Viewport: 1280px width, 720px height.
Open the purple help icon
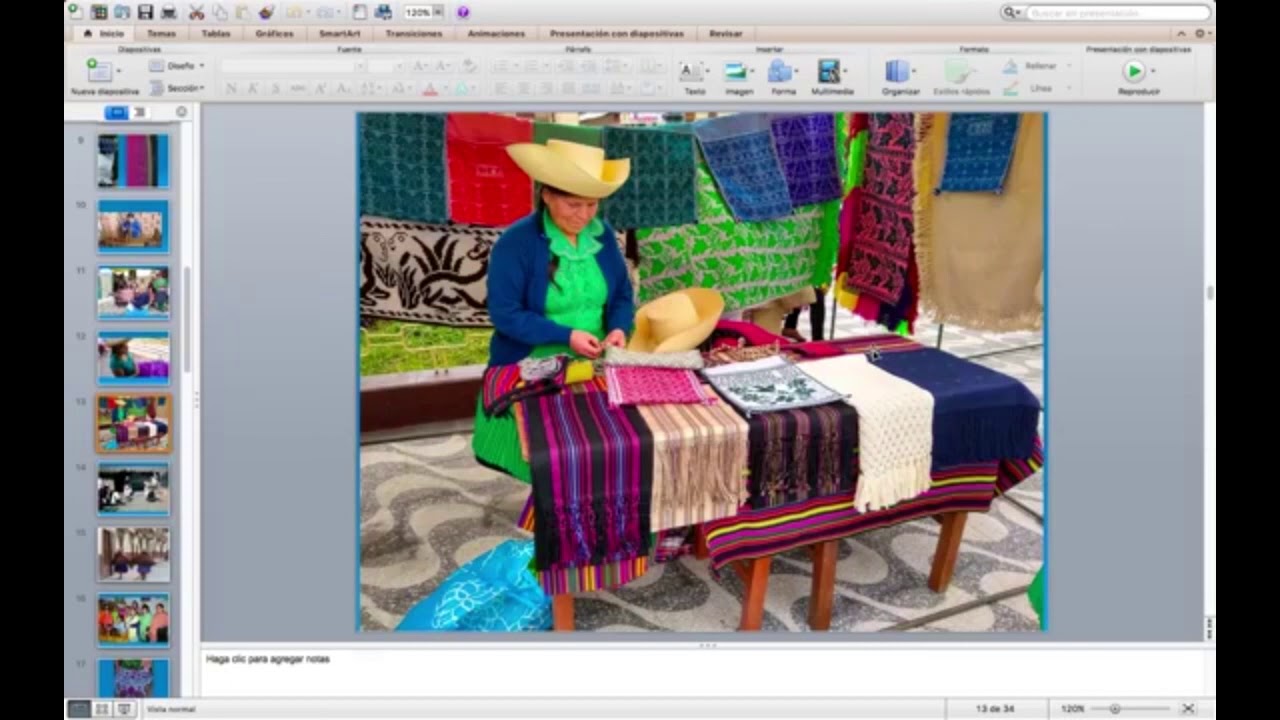point(463,12)
